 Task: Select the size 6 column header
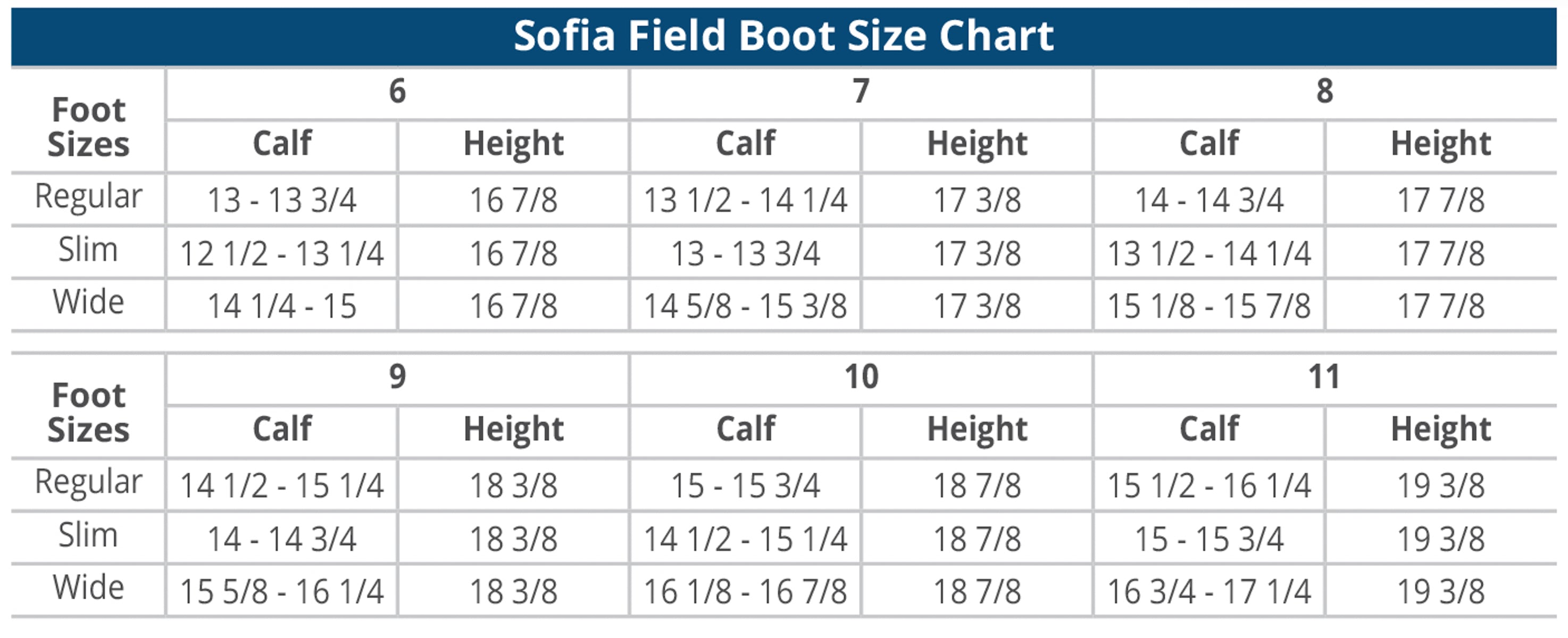coord(397,91)
